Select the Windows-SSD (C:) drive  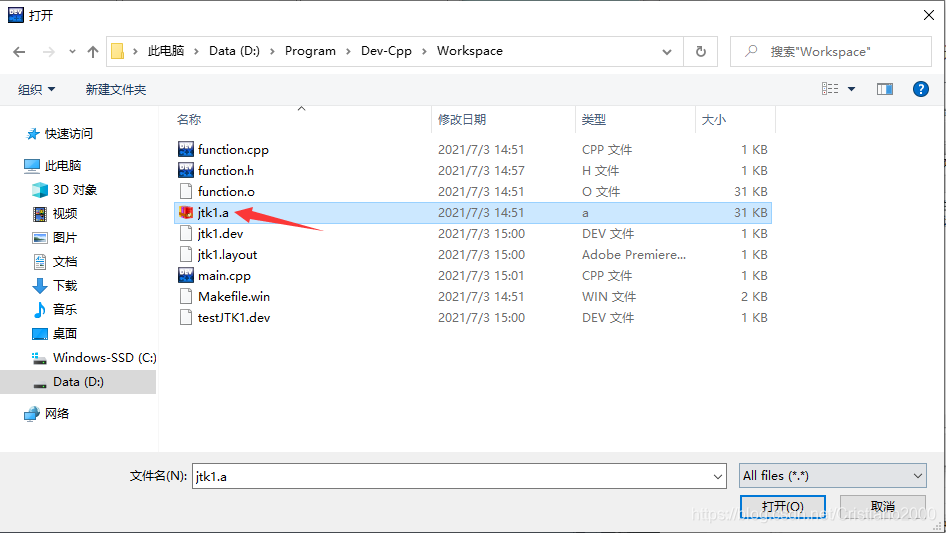104,357
